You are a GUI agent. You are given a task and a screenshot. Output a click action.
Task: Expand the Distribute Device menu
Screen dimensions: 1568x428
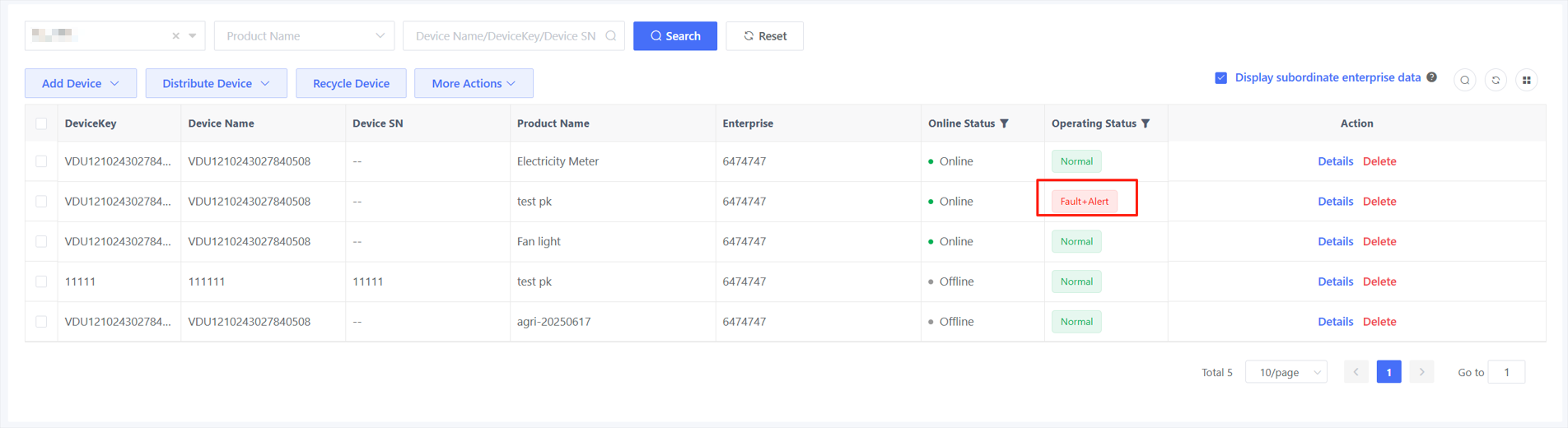click(x=216, y=83)
